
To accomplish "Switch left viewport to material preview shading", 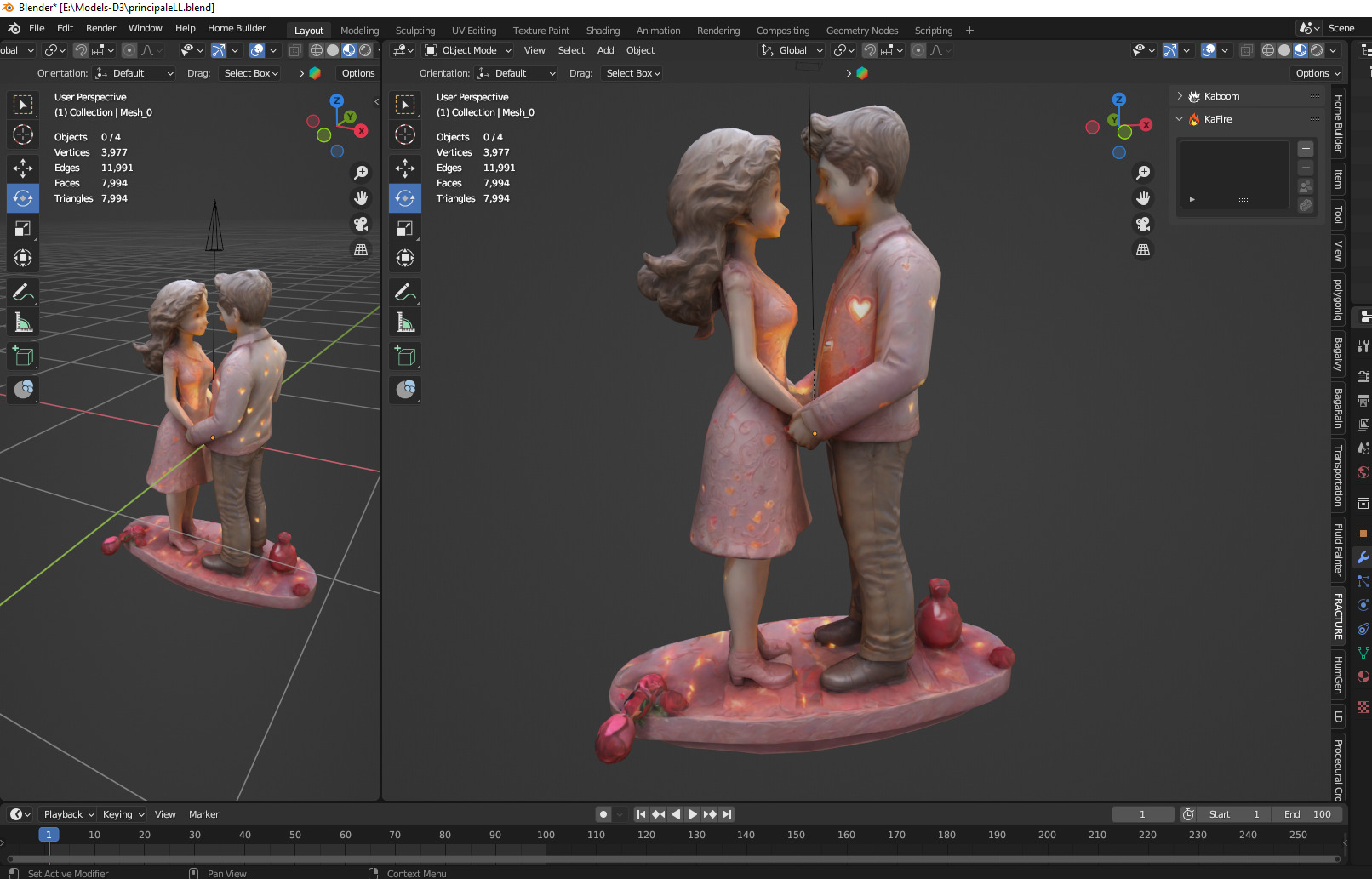I will click(x=349, y=50).
